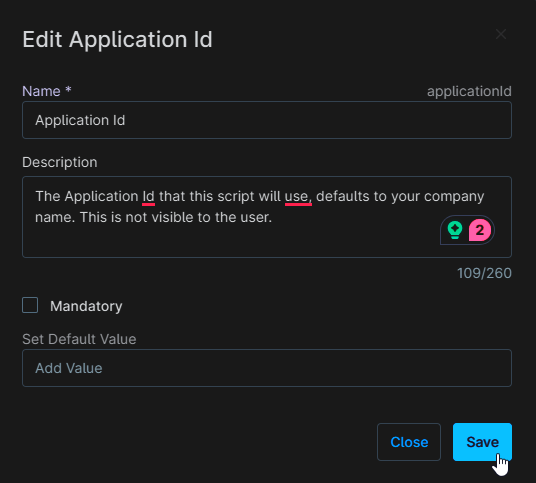Close the dialog using the Close button
The height and width of the screenshot is (483, 536).
coord(409,442)
